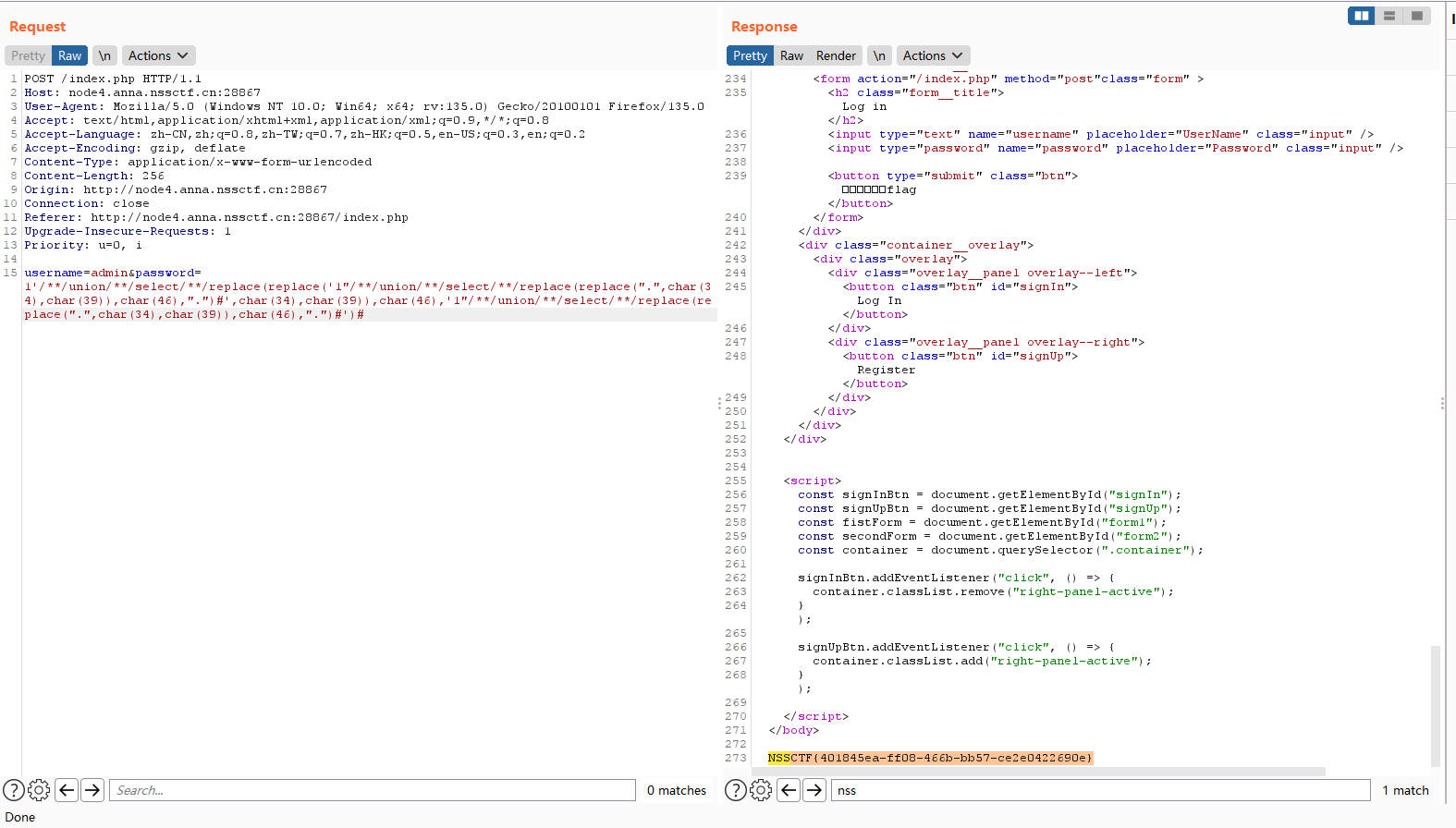This screenshot has height=828, width=1456.
Task: Click the const container querySelector line
Action: click(1000, 550)
